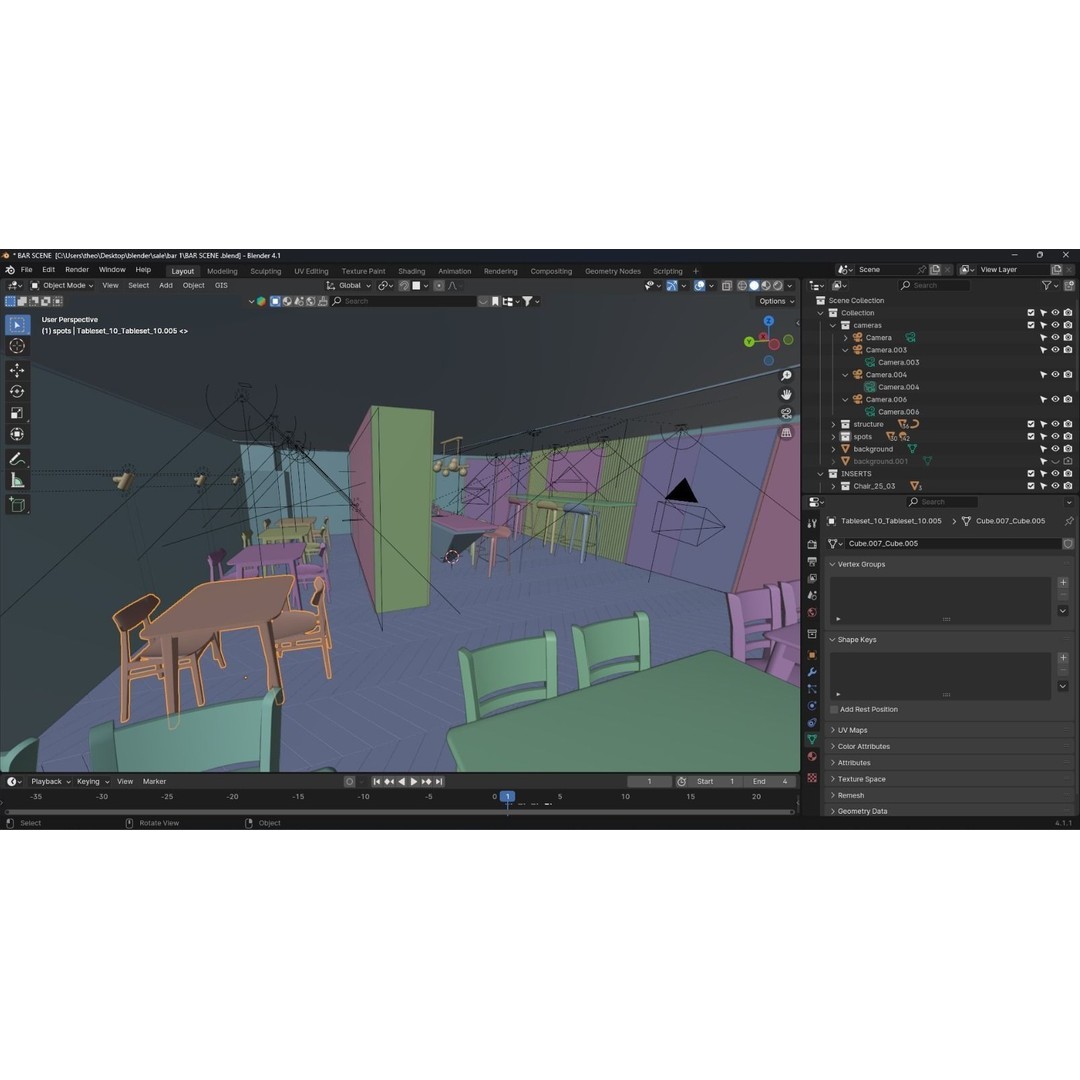1080x1080 pixels.
Task: Toggle X-ray mode in the viewport header
Action: pos(727,286)
